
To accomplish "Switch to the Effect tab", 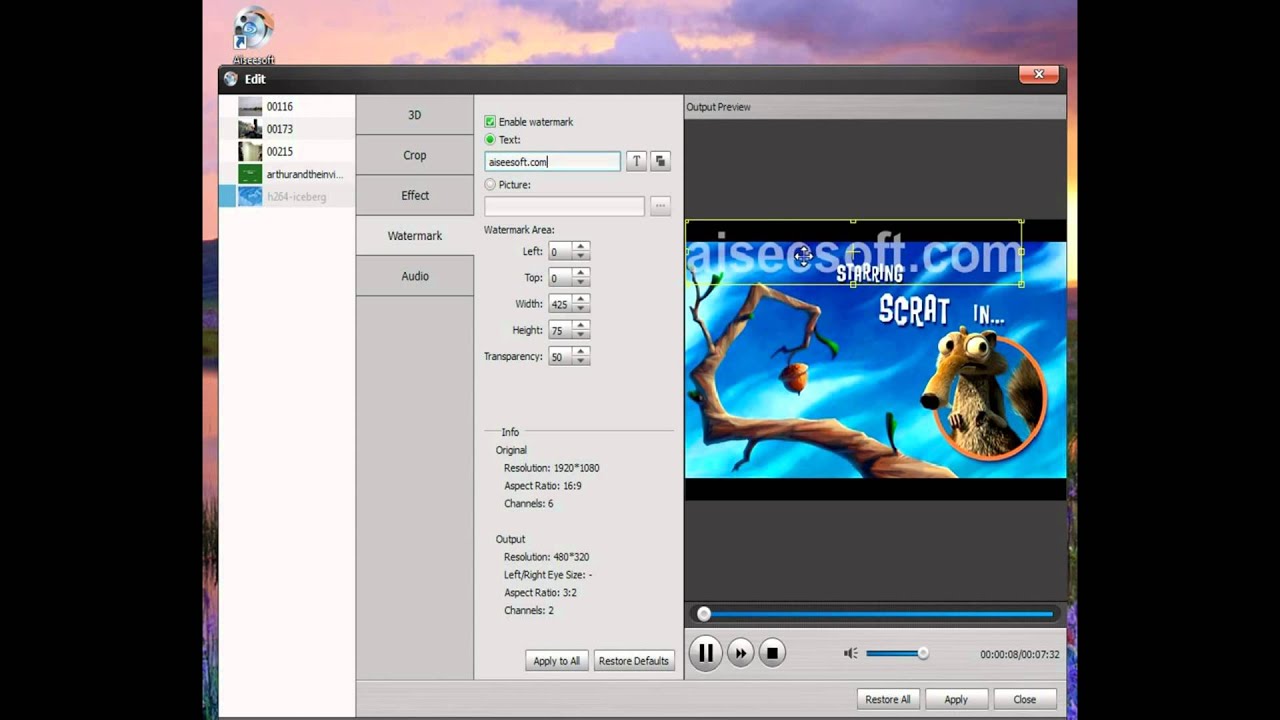I will pos(415,196).
